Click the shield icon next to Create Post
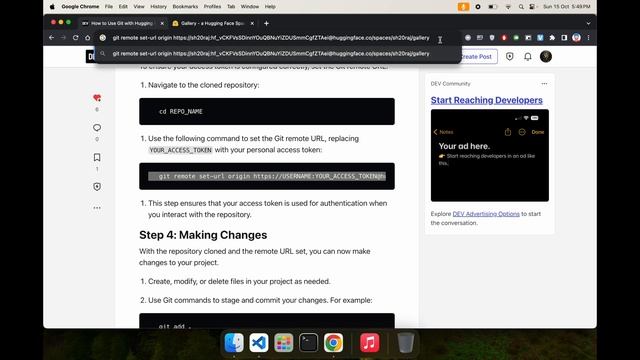The height and width of the screenshot is (360, 640). coord(509,56)
